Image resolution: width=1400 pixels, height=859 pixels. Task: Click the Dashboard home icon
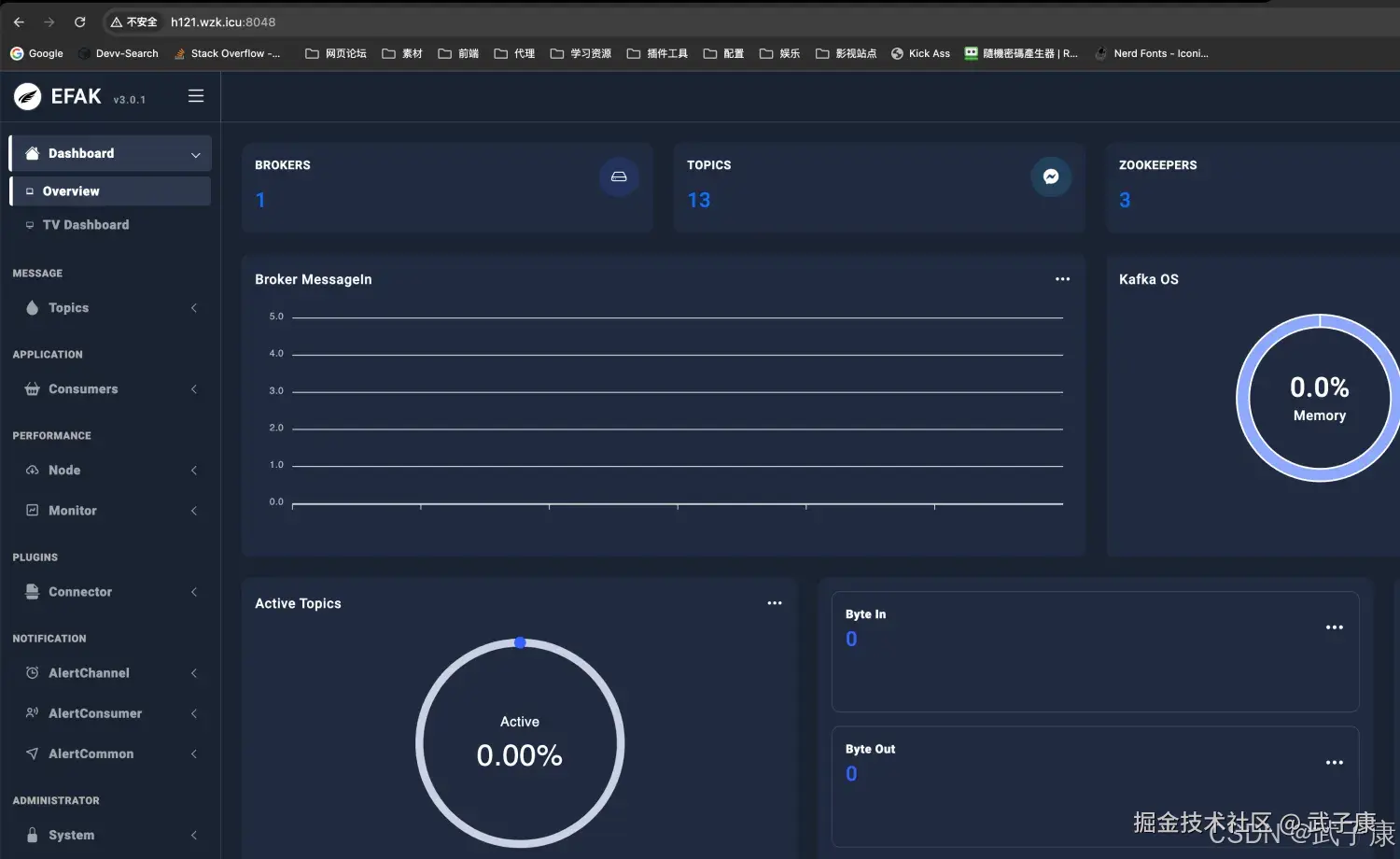click(33, 153)
